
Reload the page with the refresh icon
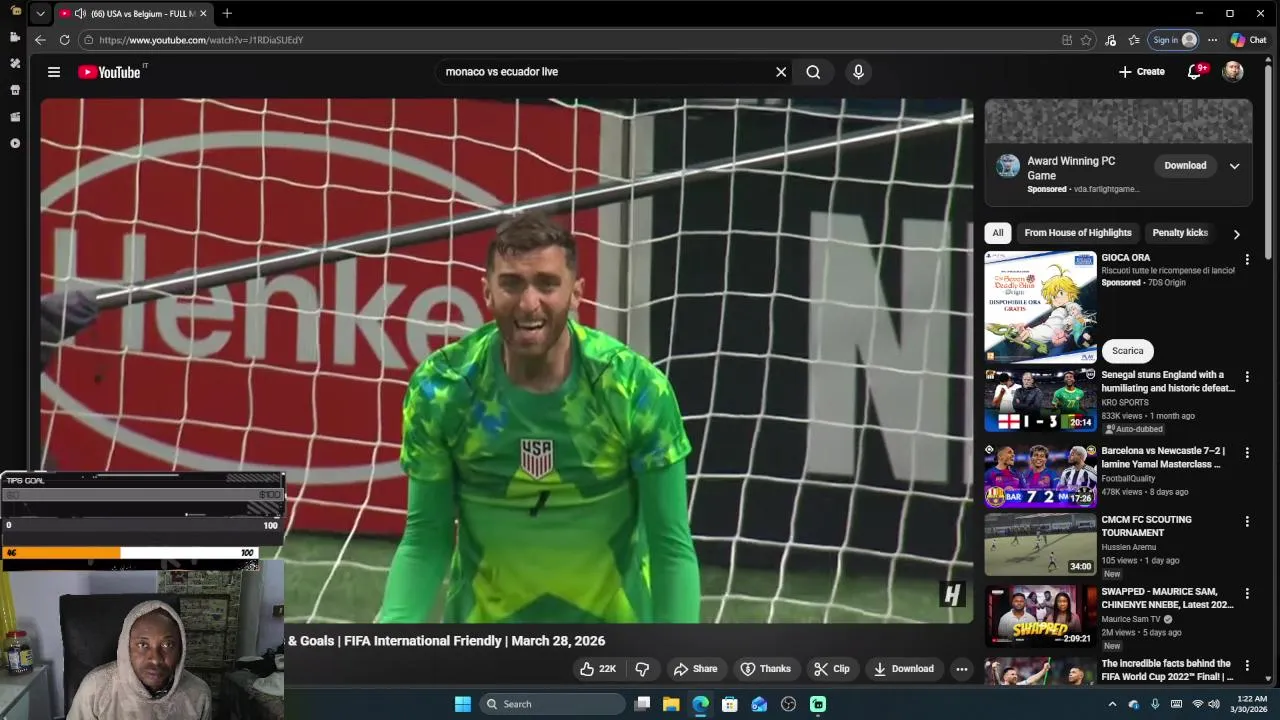(65, 40)
